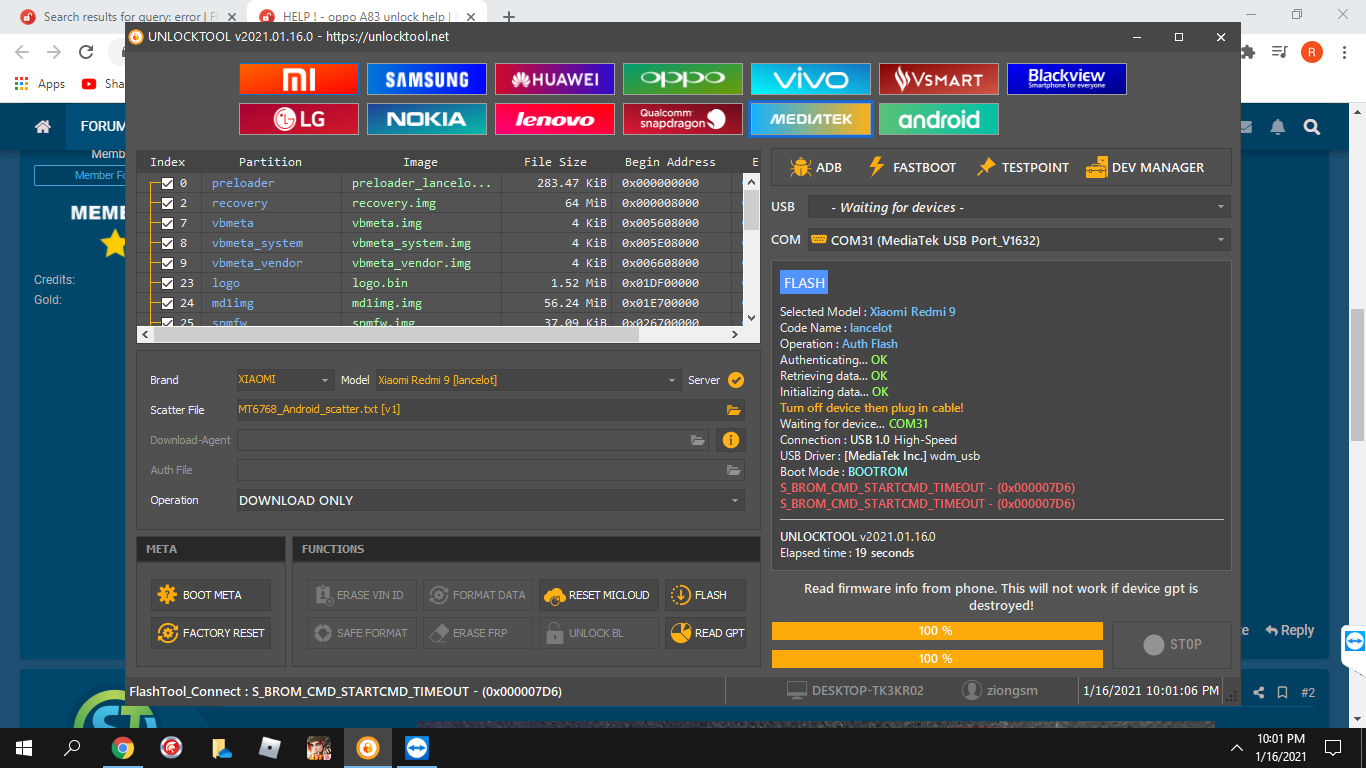Open forum search magnifier in browser

(x=1312, y=127)
